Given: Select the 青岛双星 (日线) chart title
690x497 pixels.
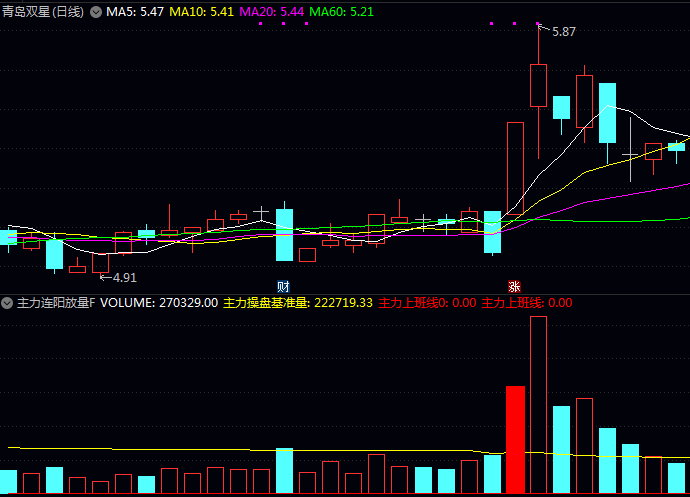Looking at the screenshot, I should (43, 11).
